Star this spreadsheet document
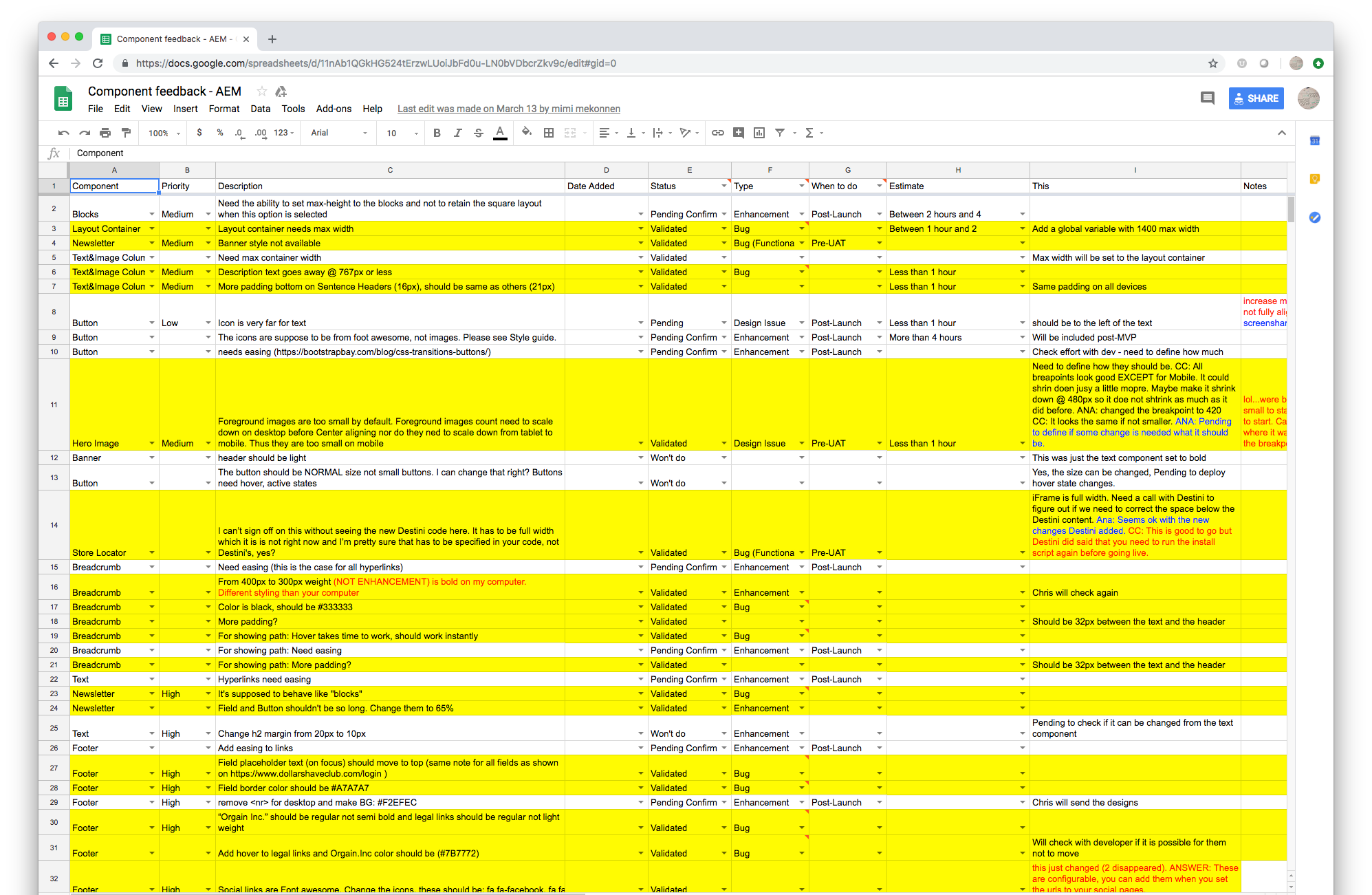Image resolution: width=1372 pixels, height=895 pixels. coord(262,91)
